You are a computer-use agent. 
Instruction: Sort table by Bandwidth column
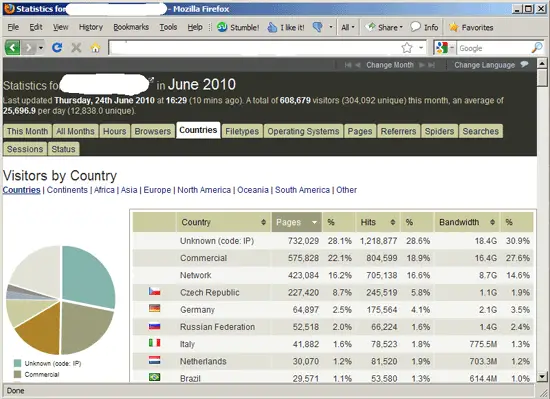pos(467,222)
